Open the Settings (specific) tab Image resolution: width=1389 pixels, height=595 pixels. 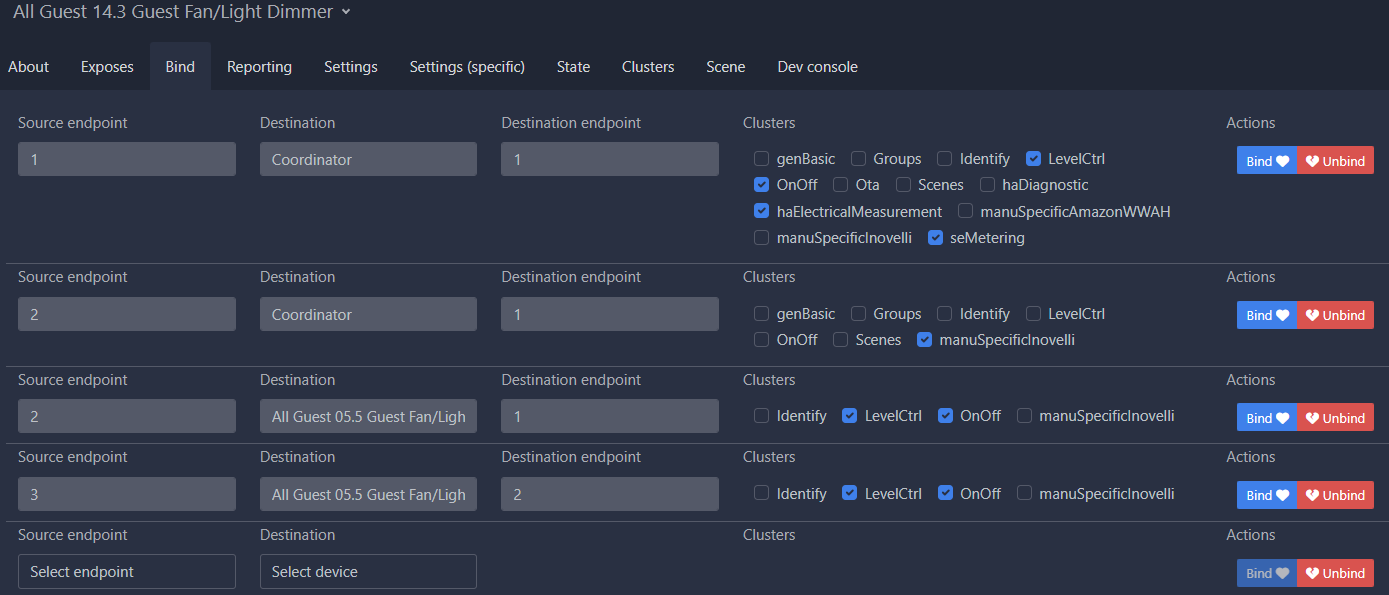click(x=467, y=67)
